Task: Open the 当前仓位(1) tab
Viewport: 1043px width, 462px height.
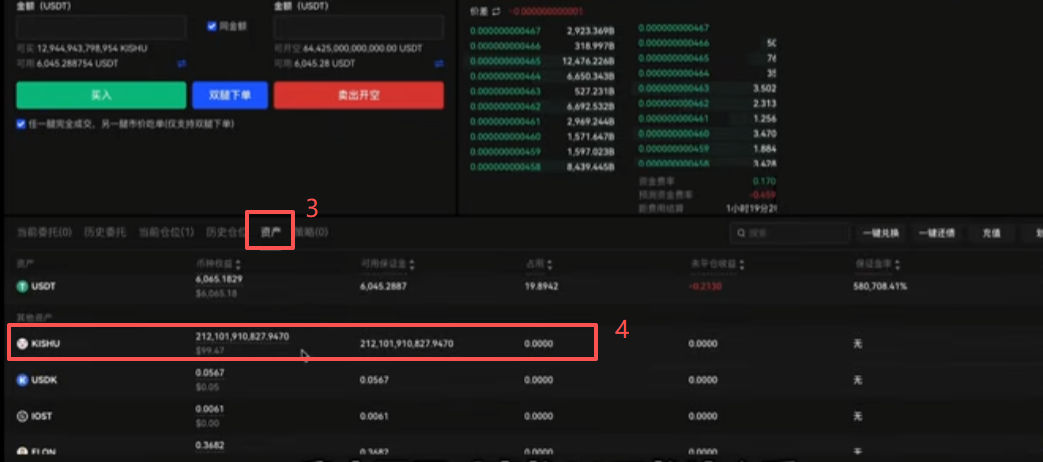Action: (x=166, y=232)
